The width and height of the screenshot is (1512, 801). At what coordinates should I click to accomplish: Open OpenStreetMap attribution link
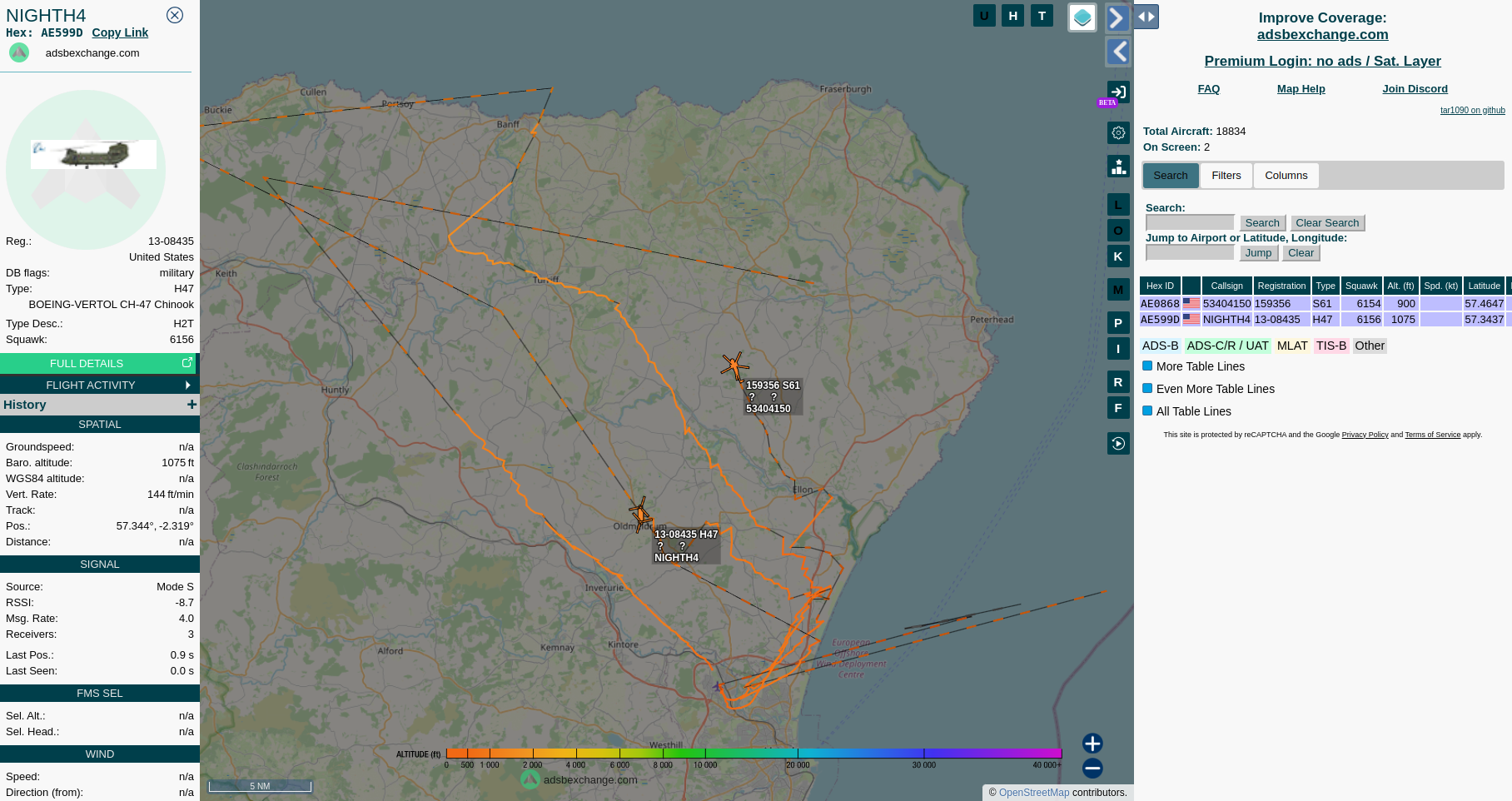tap(1034, 793)
